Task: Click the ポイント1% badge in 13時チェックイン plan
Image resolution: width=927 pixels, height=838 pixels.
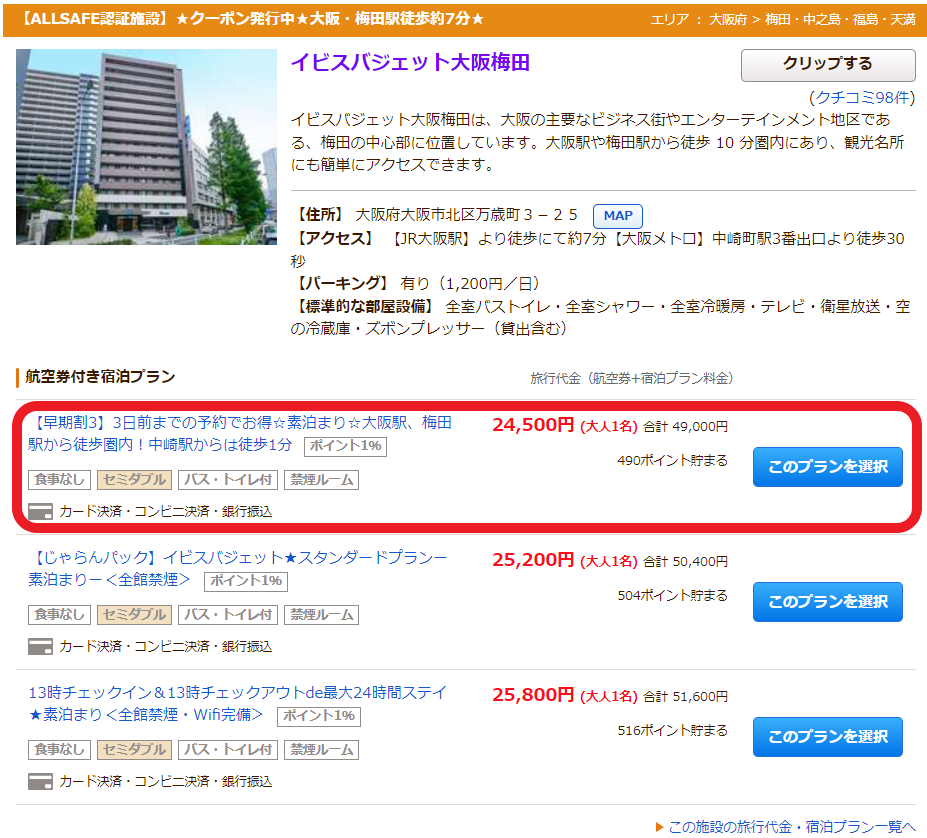Action: coord(319,716)
